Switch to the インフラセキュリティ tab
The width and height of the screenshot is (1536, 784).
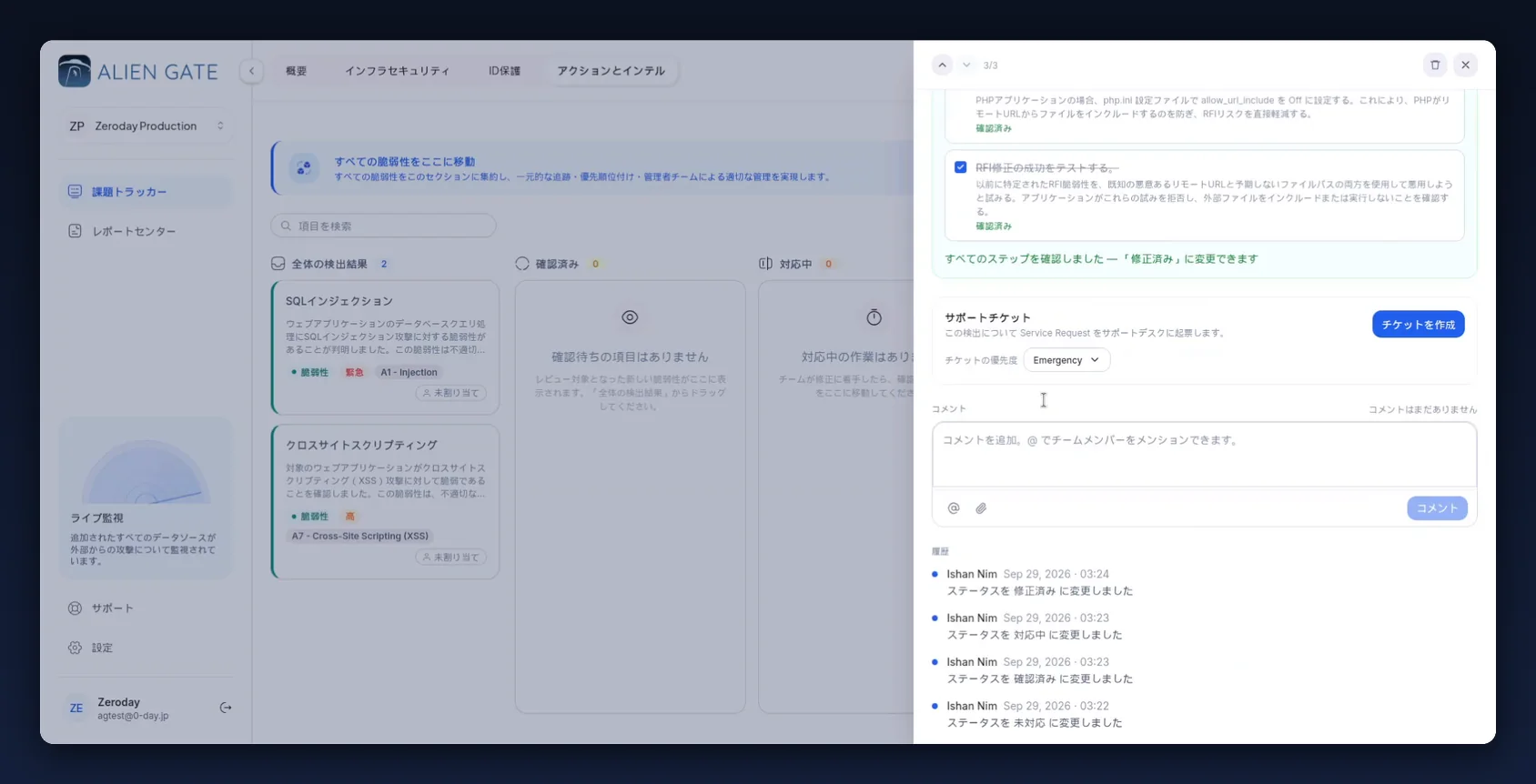click(x=397, y=71)
